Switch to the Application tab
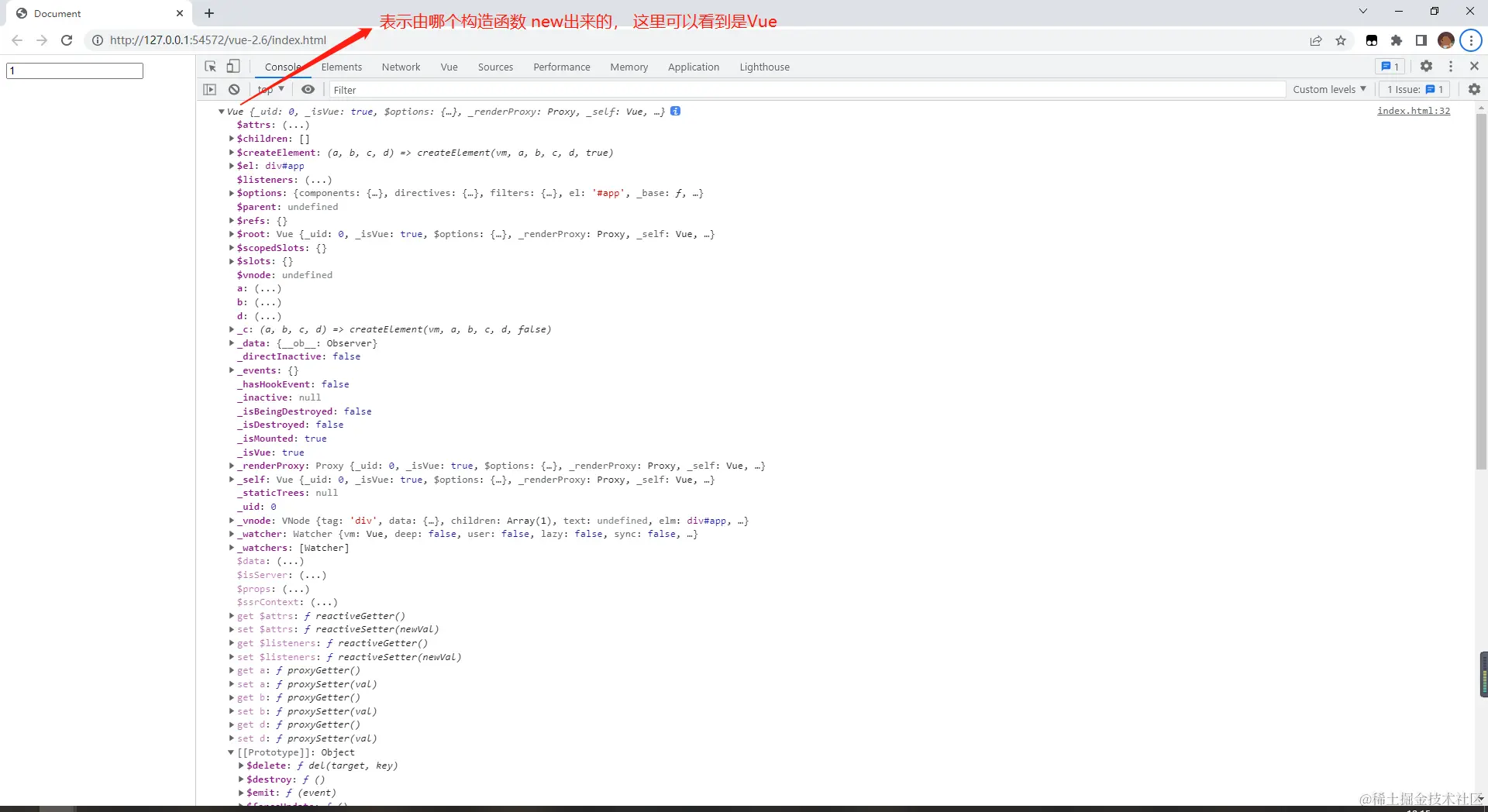 pos(694,67)
